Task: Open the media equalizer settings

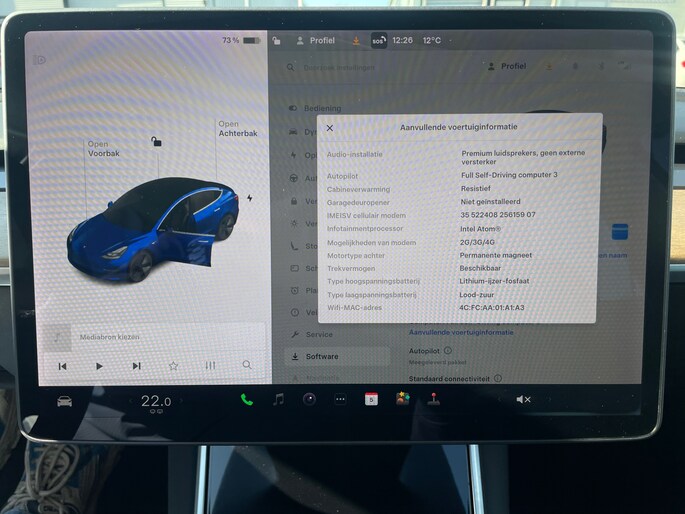Action: click(210, 366)
